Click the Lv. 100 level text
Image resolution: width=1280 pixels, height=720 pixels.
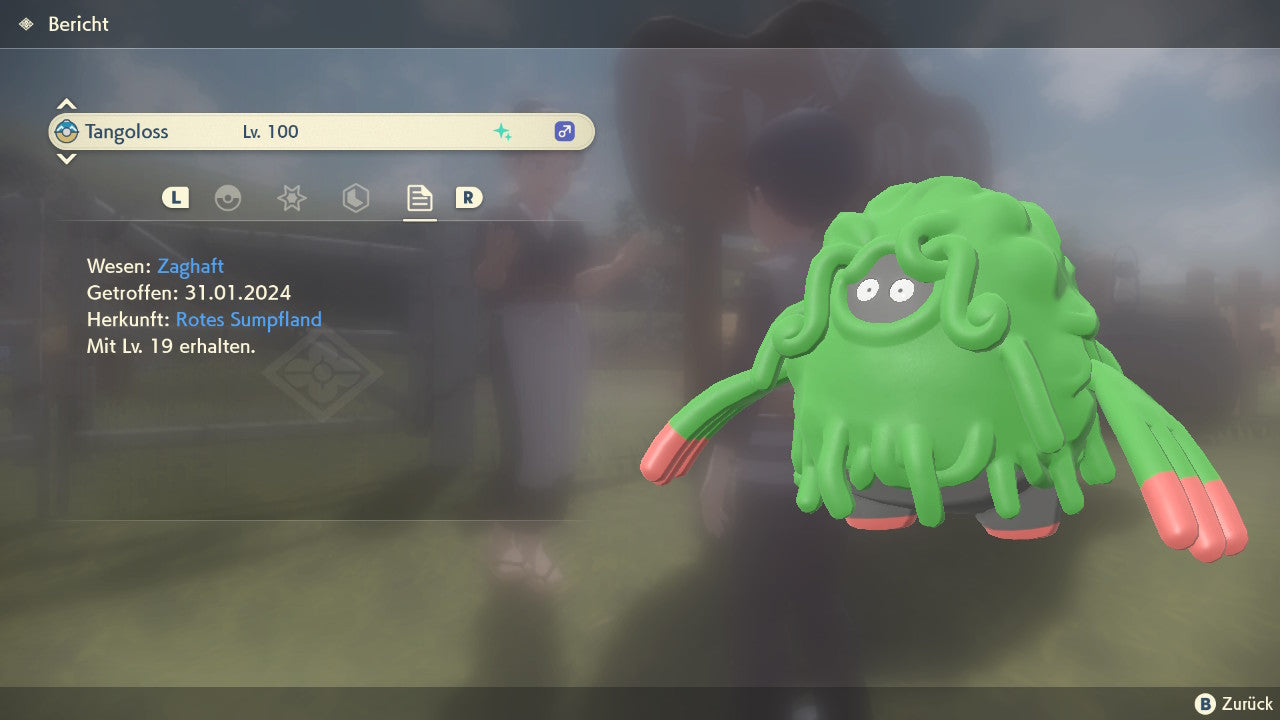click(x=270, y=132)
